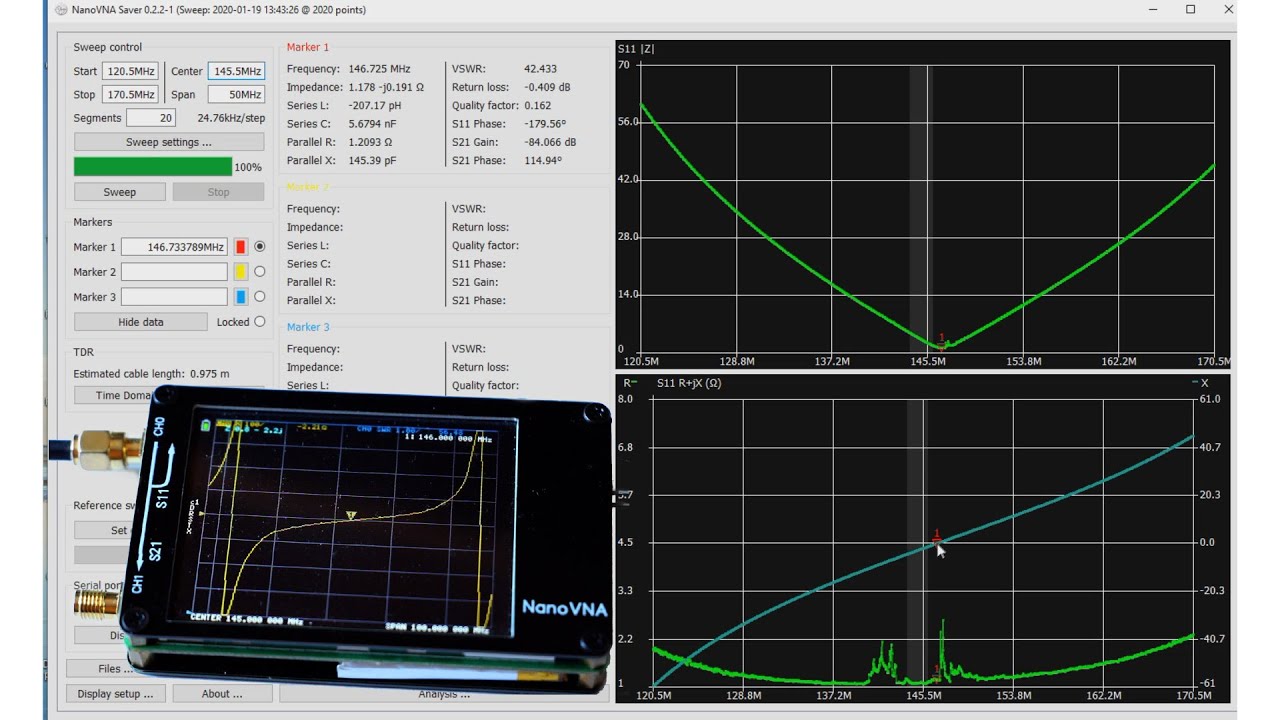
Task: Click the Segments count field
Action: tap(151, 118)
